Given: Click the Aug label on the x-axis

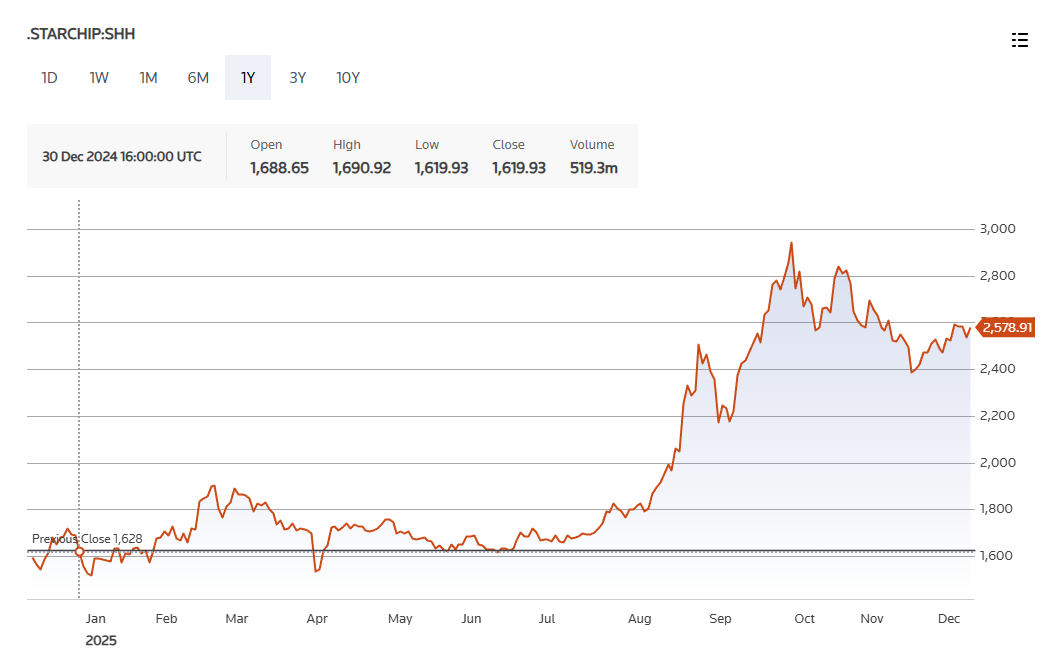Looking at the screenshot, I should tap(640, 619).
